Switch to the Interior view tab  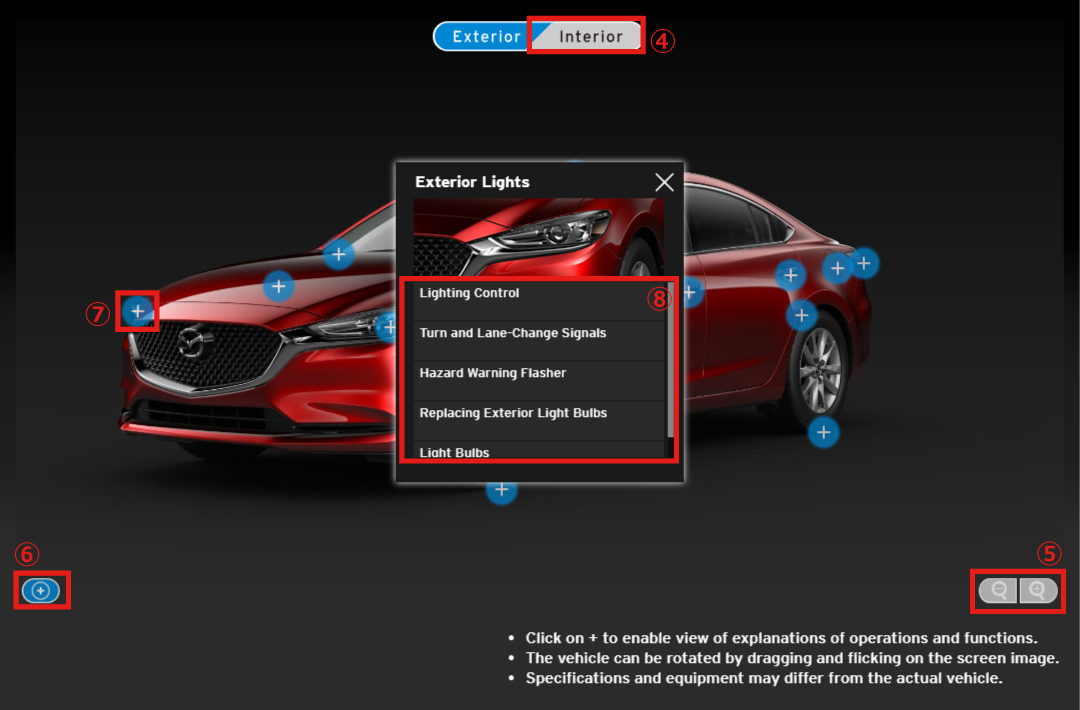(x=590, y=37)
